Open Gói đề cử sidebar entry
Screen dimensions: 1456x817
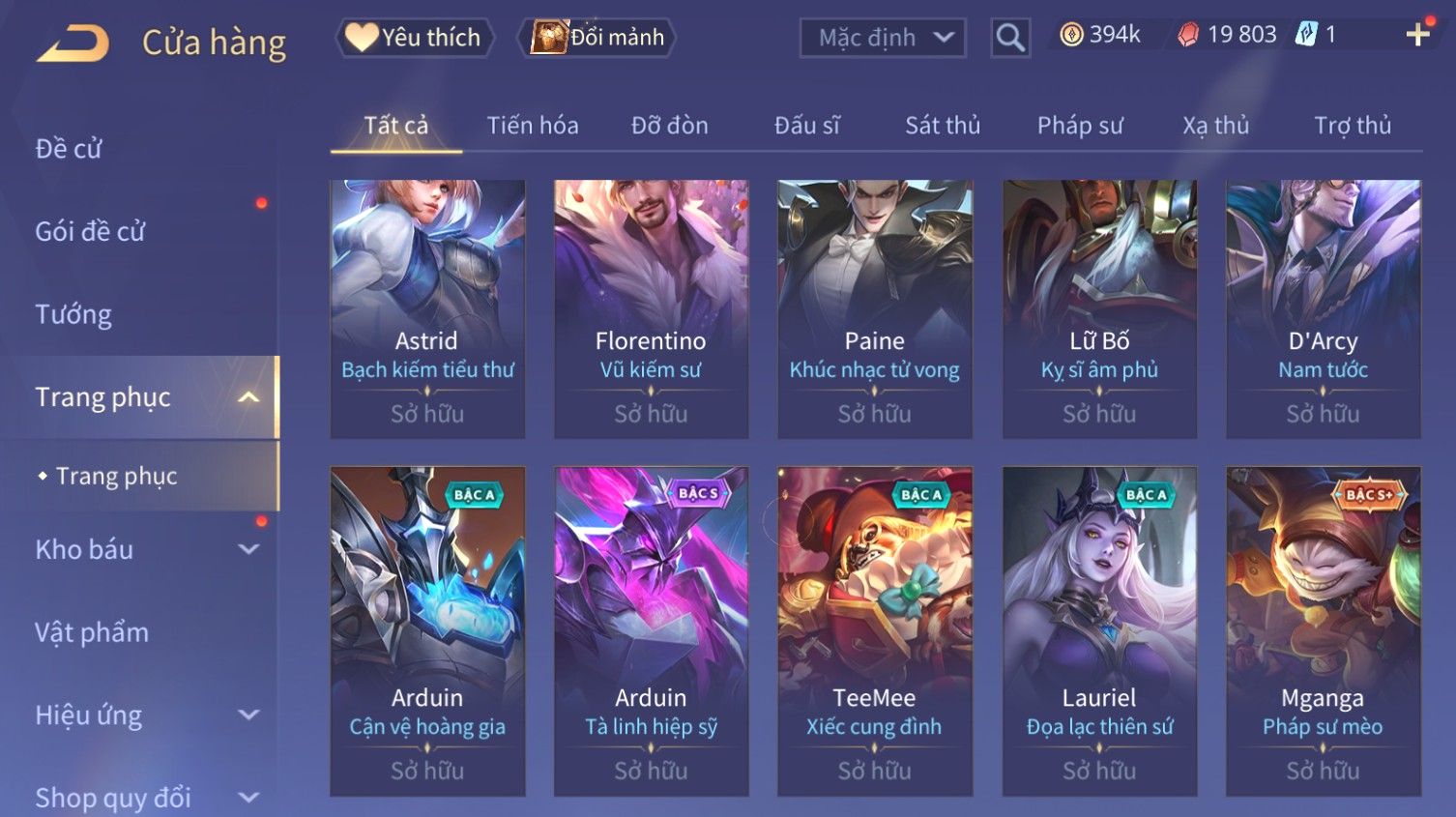coord(90,232)
